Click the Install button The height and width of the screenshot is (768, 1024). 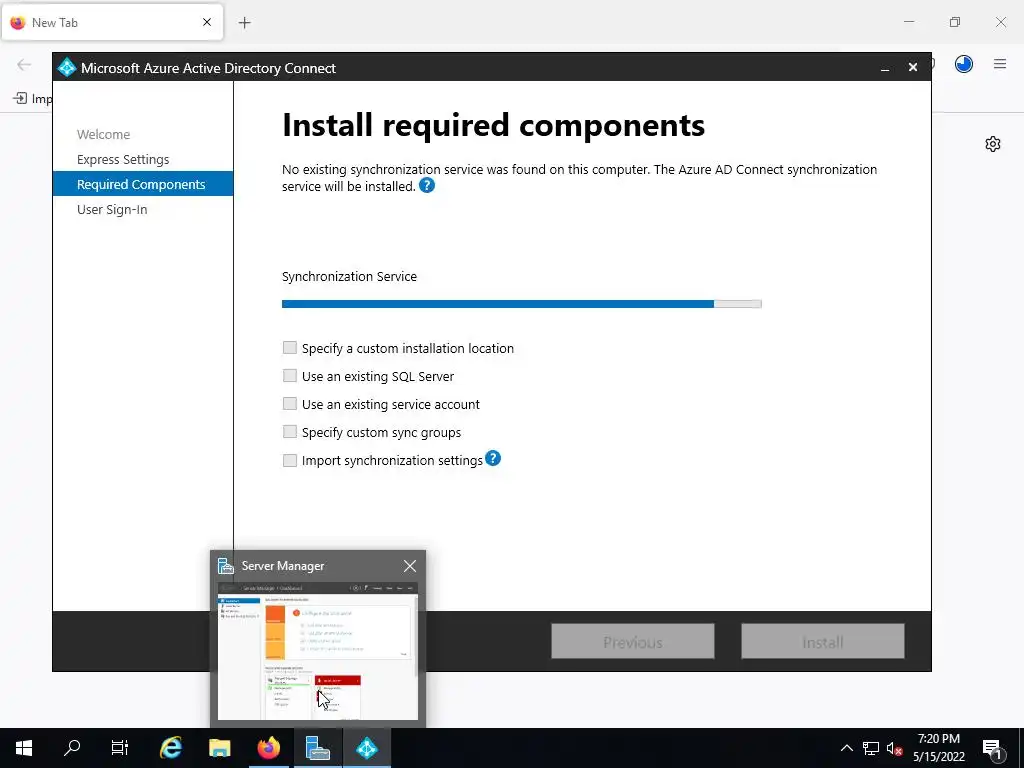823,642
